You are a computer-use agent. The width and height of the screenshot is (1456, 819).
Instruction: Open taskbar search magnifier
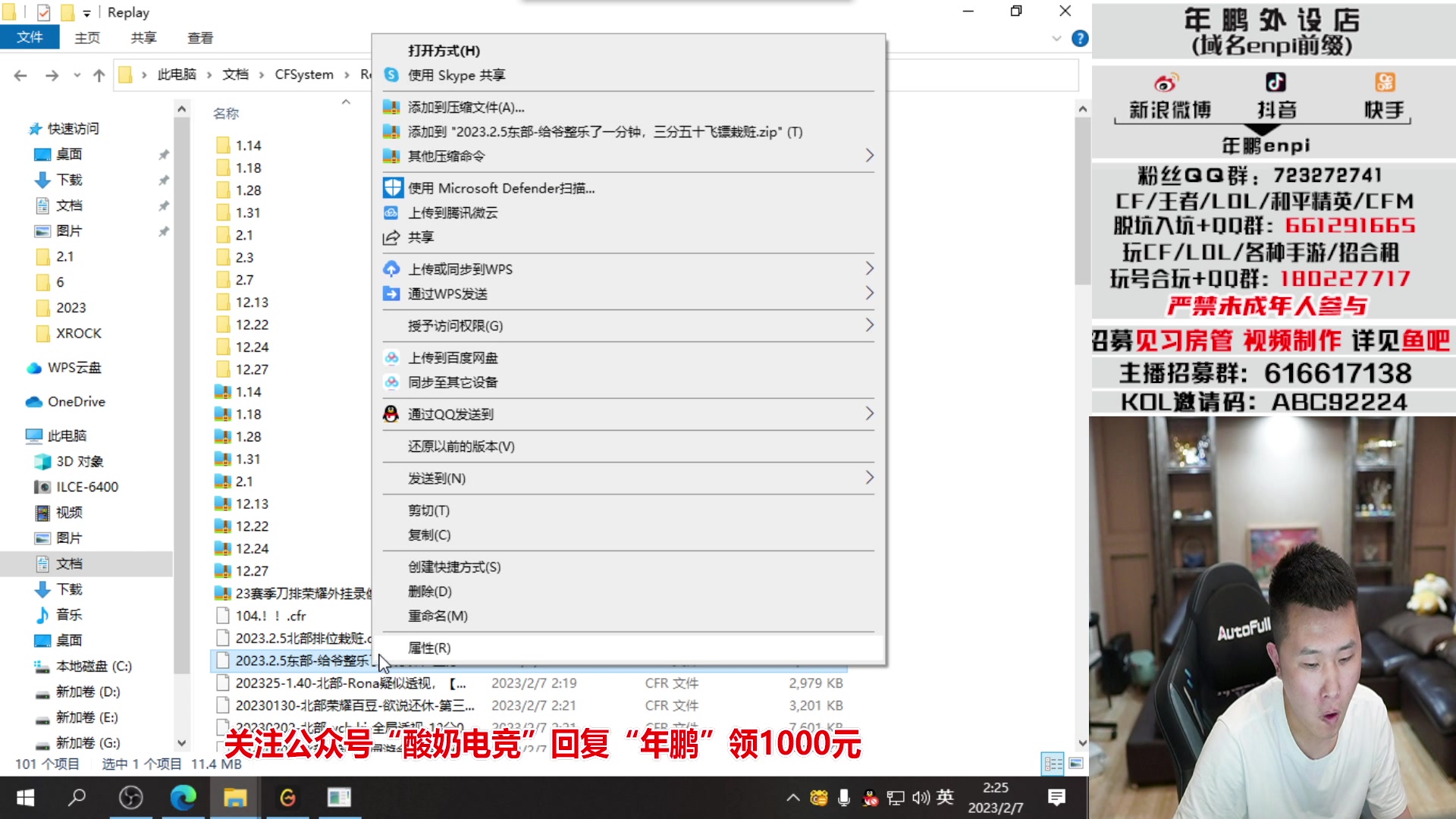tap(77, 798)
